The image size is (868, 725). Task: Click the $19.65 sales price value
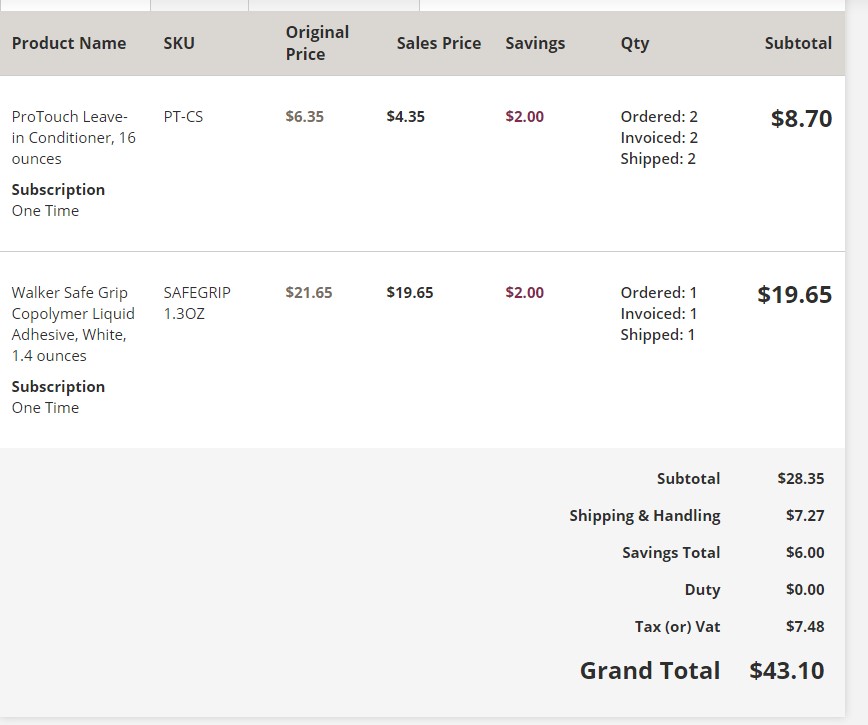(x=409, y=292)
